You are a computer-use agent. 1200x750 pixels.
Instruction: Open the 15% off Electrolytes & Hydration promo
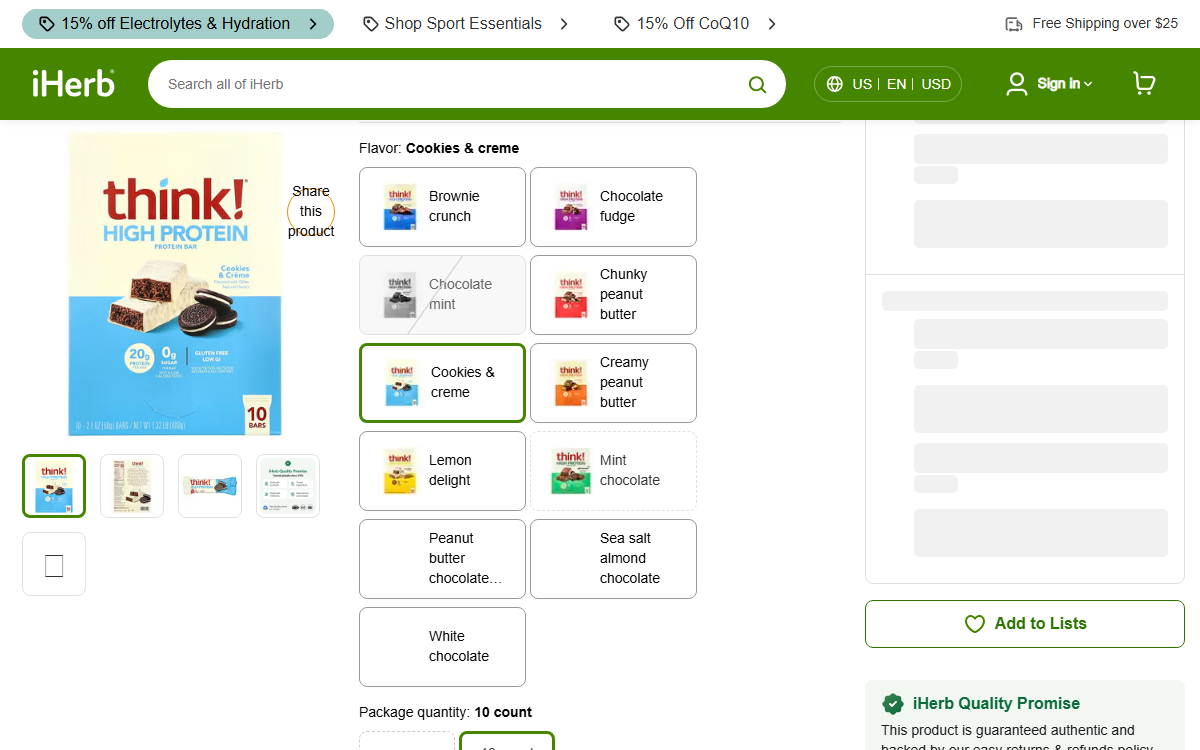click(x=178, y=24)
